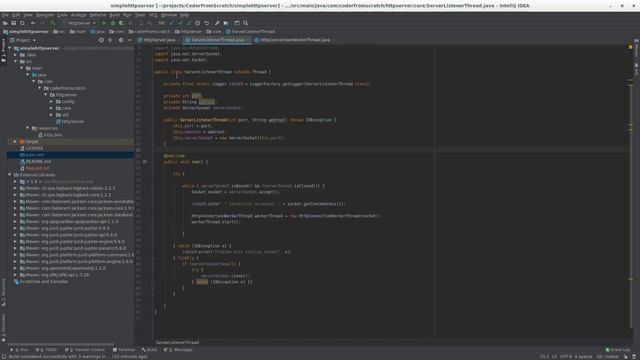Click the VCS Update Project icon

tap(171, 23)
